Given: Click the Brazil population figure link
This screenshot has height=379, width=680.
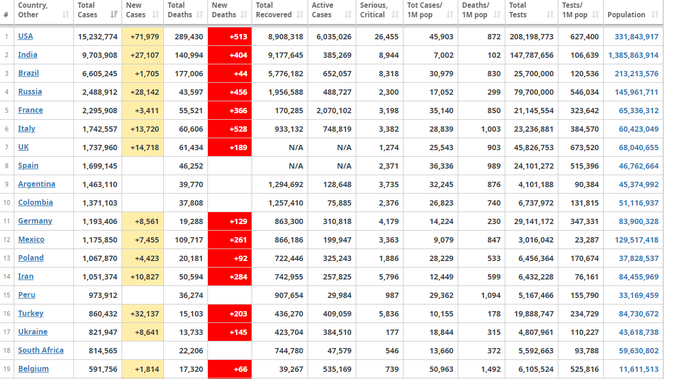Looking at the screenshot, I should click(636, 74).
